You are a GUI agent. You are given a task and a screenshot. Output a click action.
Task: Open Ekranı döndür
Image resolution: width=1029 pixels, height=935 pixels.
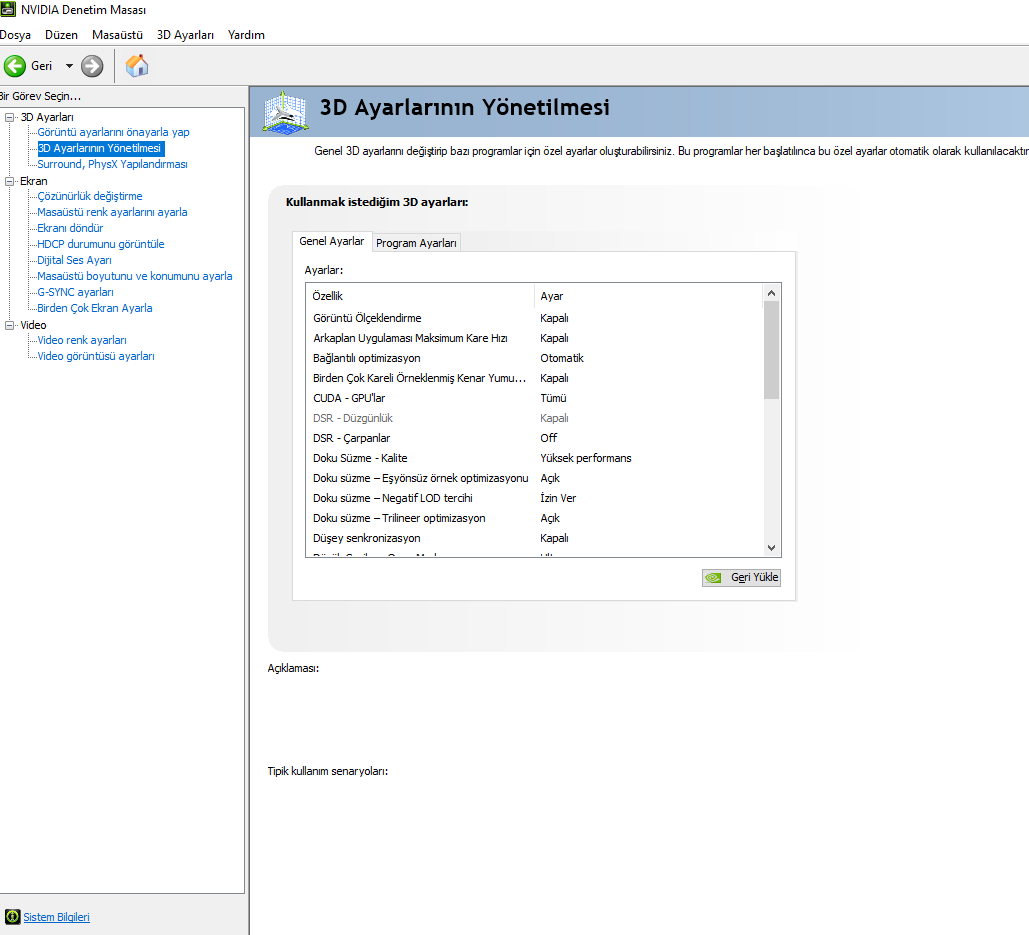70,228
